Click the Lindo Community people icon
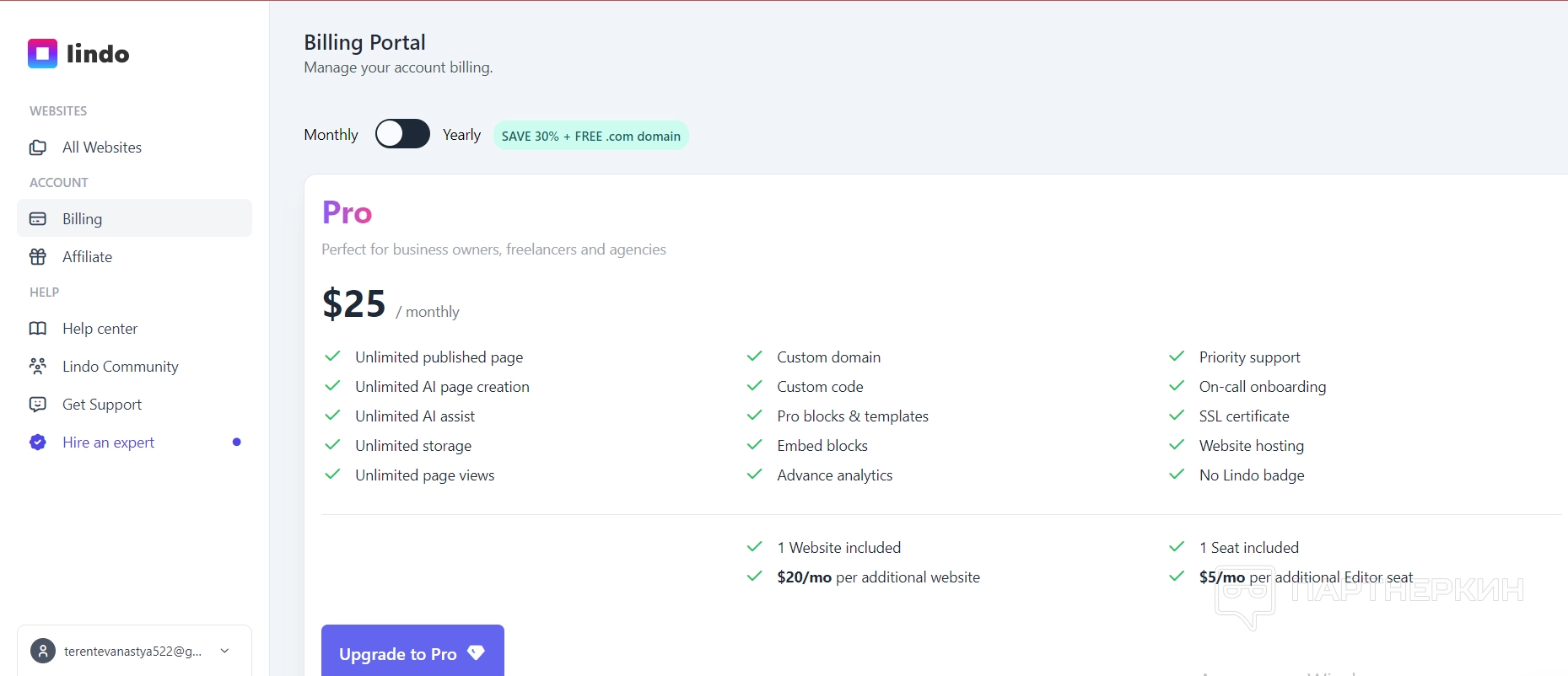 (x=38, y=367)
